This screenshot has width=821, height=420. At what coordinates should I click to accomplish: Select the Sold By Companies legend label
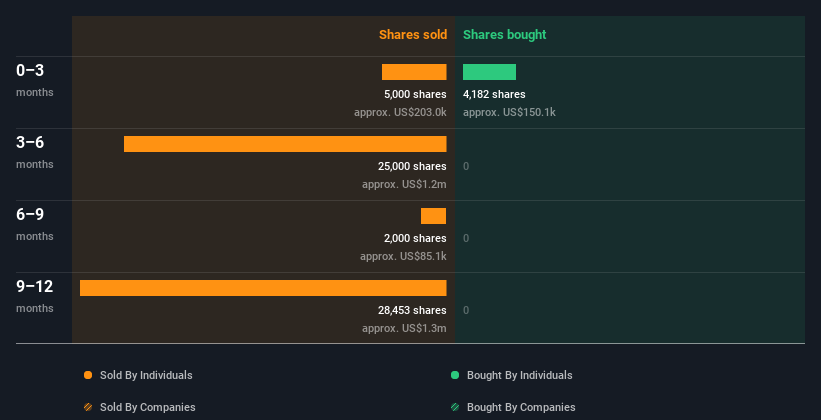point(148,407)
